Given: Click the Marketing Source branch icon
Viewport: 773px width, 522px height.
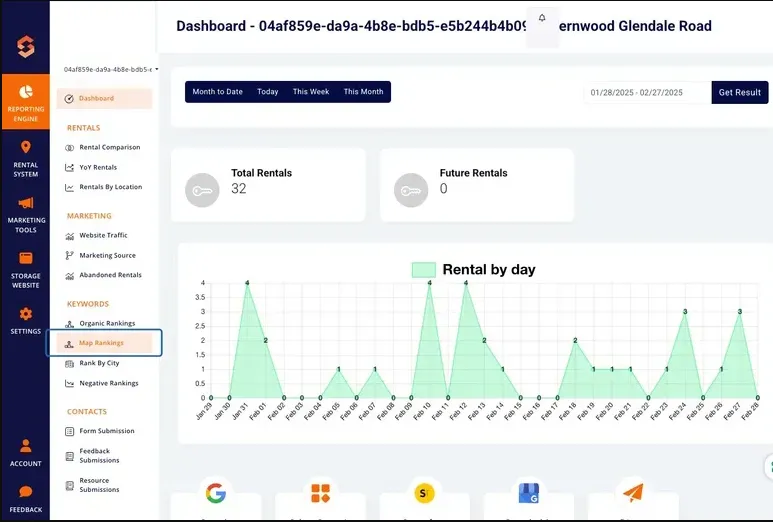Looking at the screenshot, I should pos(70,255).
